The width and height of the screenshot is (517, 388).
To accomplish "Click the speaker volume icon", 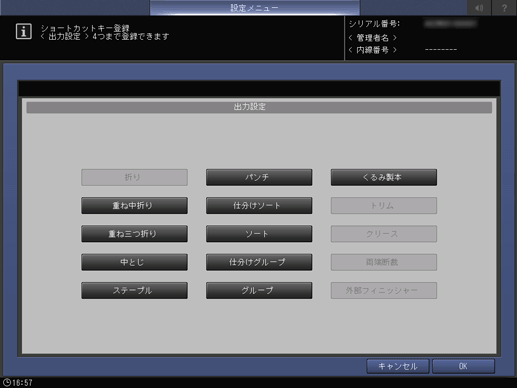I will click(479, 8).
